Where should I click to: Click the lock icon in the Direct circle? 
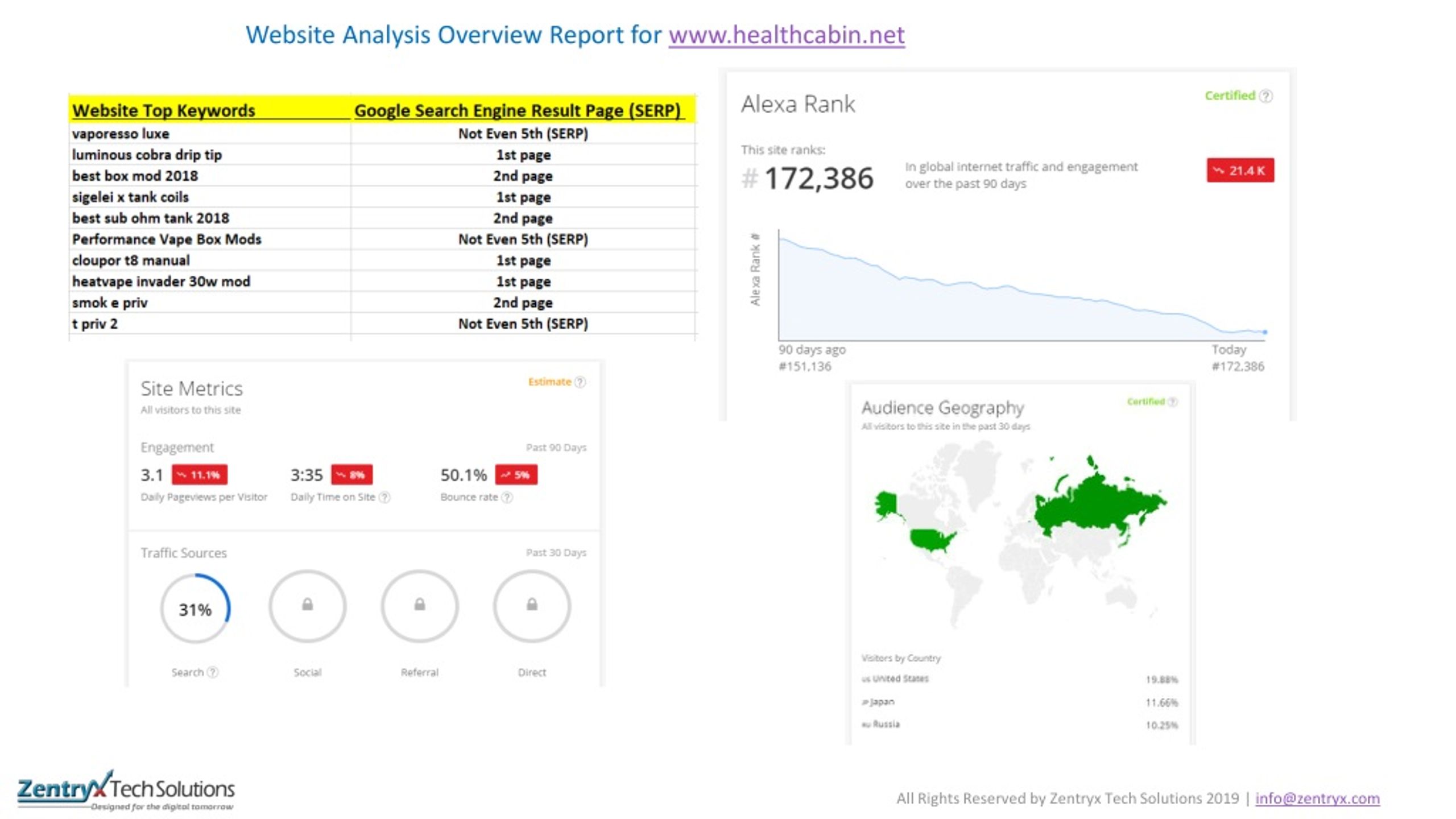coord(532,604)
